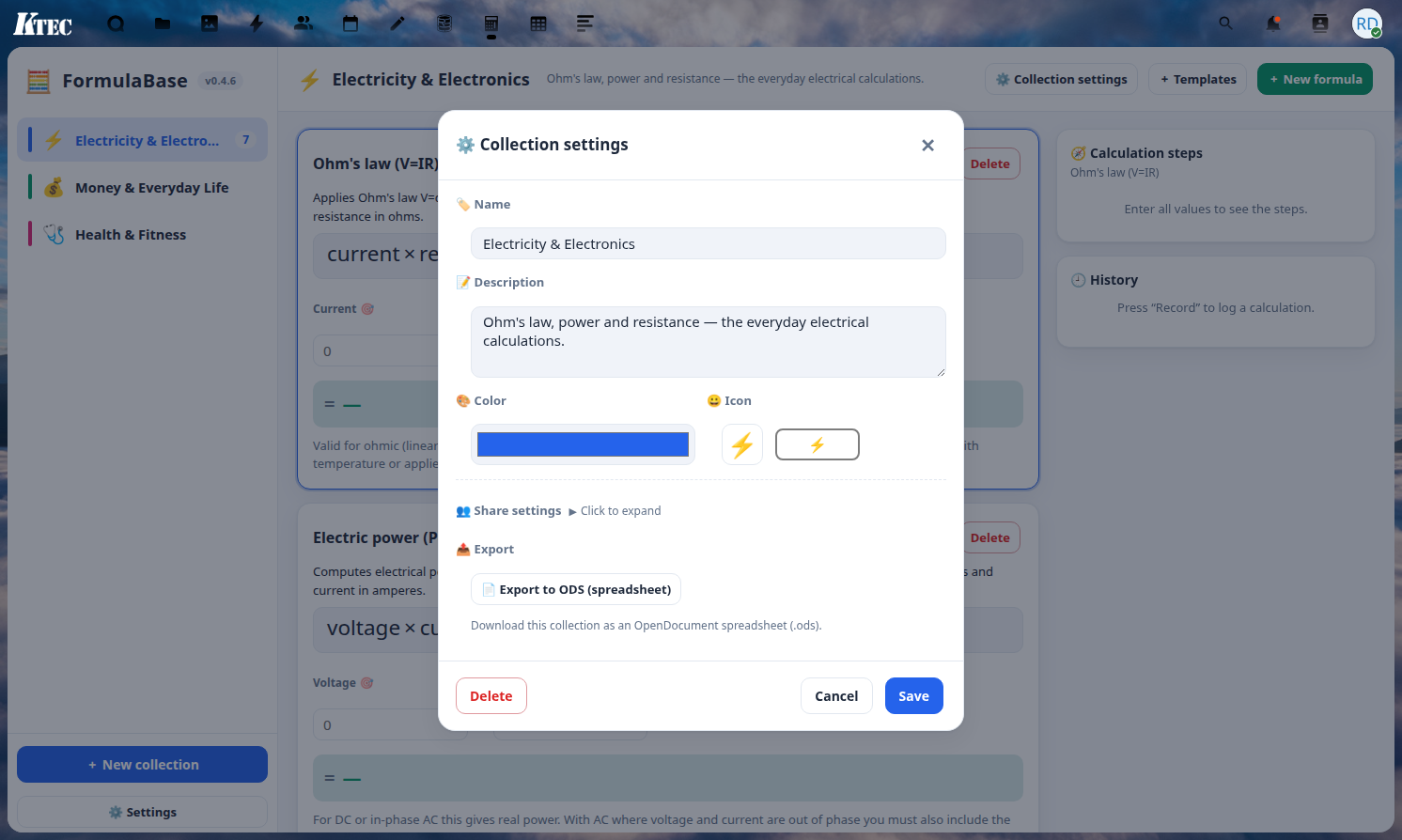Delete the Ohm's law formula card
1402x840 pixels.
990,163
